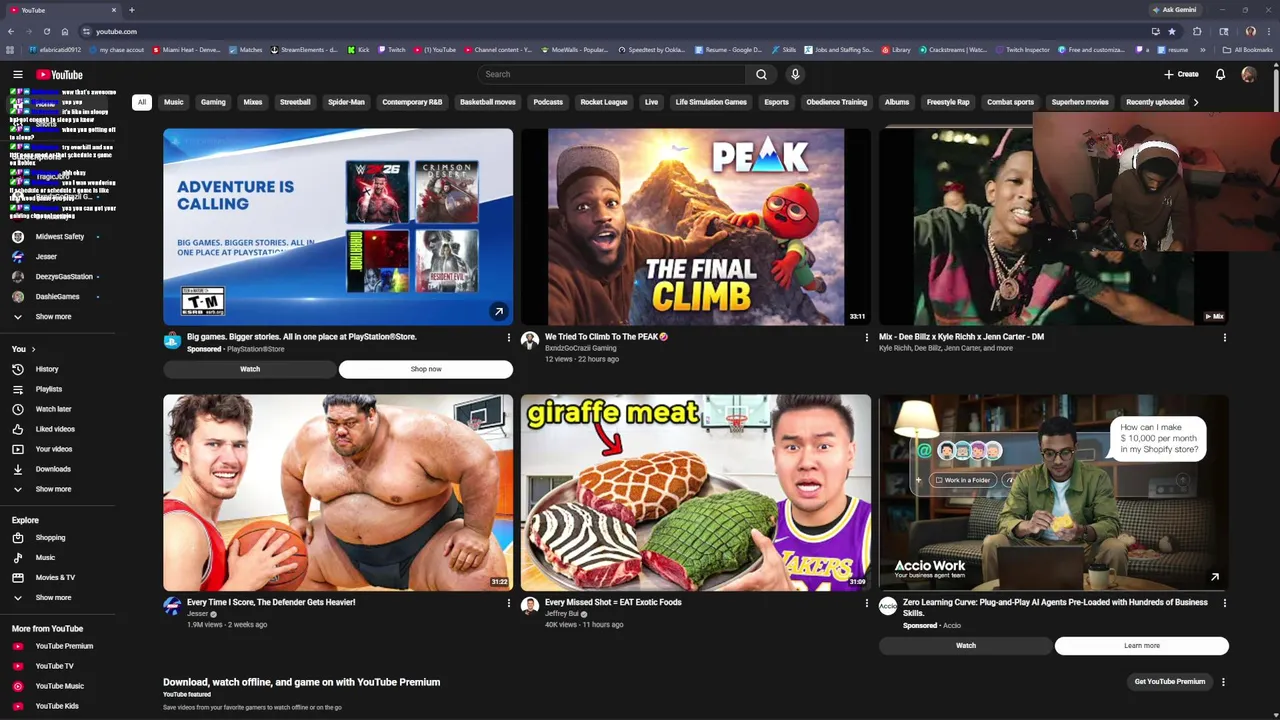1280x720 pixels.
Task: Open DeezysGasStation subscription channel
Action: (x=63, y=277)
